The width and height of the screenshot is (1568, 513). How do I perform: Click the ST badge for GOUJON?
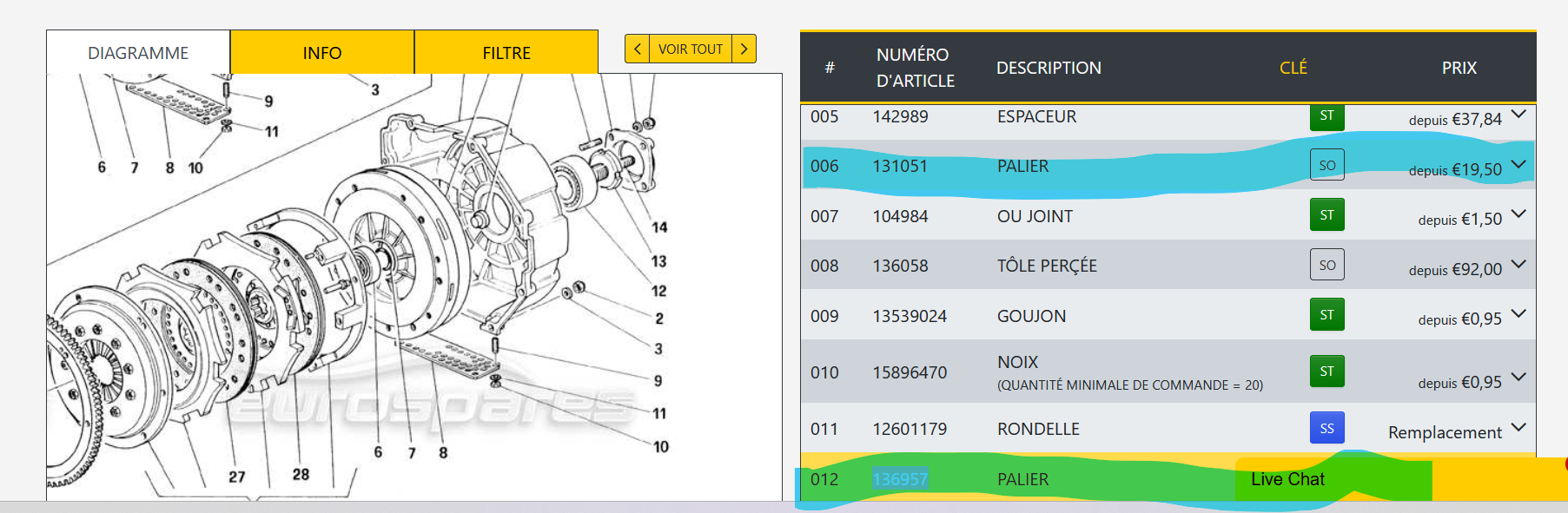pos(1327,315)
